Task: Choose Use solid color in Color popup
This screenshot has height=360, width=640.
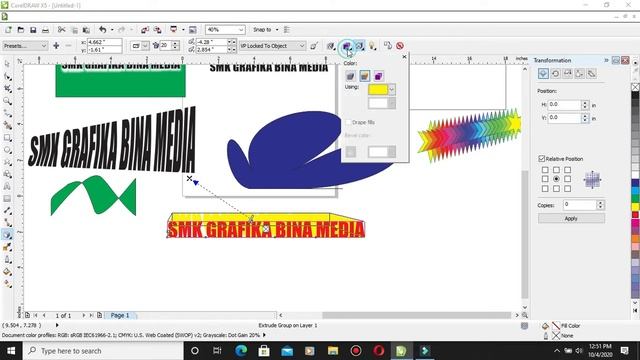Action: (364, 76)
